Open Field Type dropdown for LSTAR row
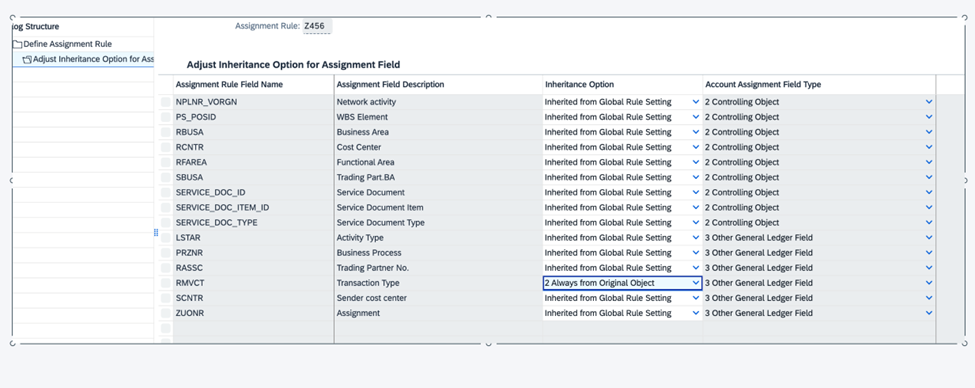The width and height of the screenshot is (975, 388). pos(929,238)
